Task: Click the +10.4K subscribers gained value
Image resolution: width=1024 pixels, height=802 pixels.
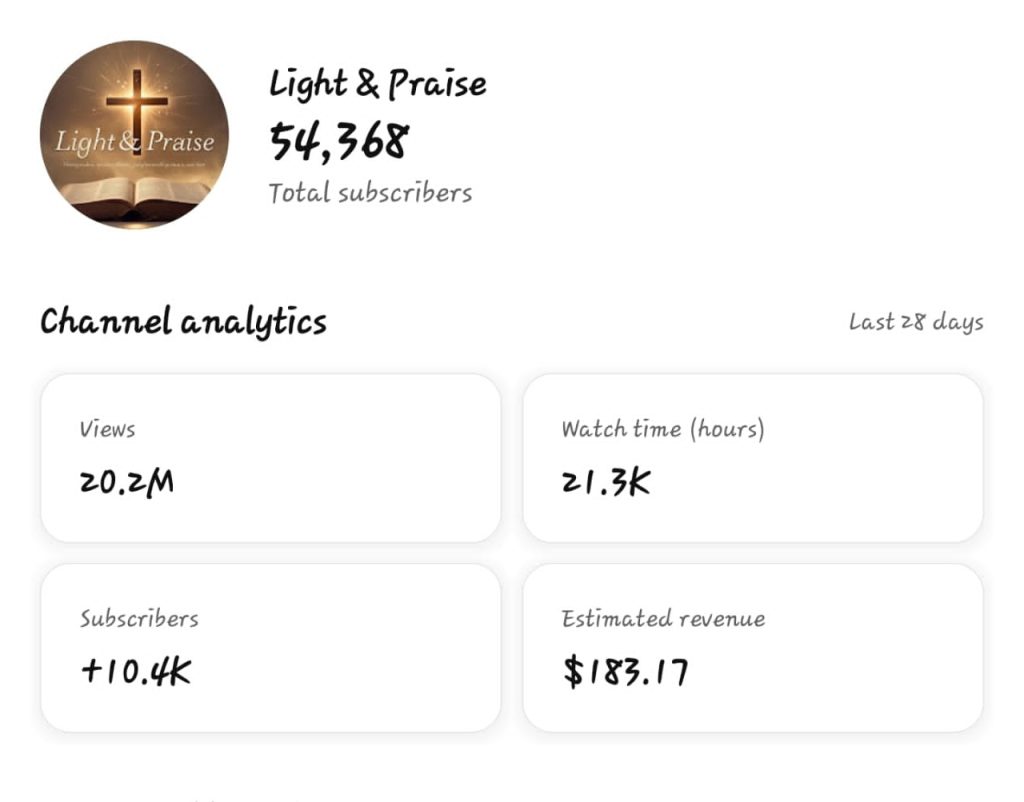Action: pyautogui.click(x=136, y=672)
